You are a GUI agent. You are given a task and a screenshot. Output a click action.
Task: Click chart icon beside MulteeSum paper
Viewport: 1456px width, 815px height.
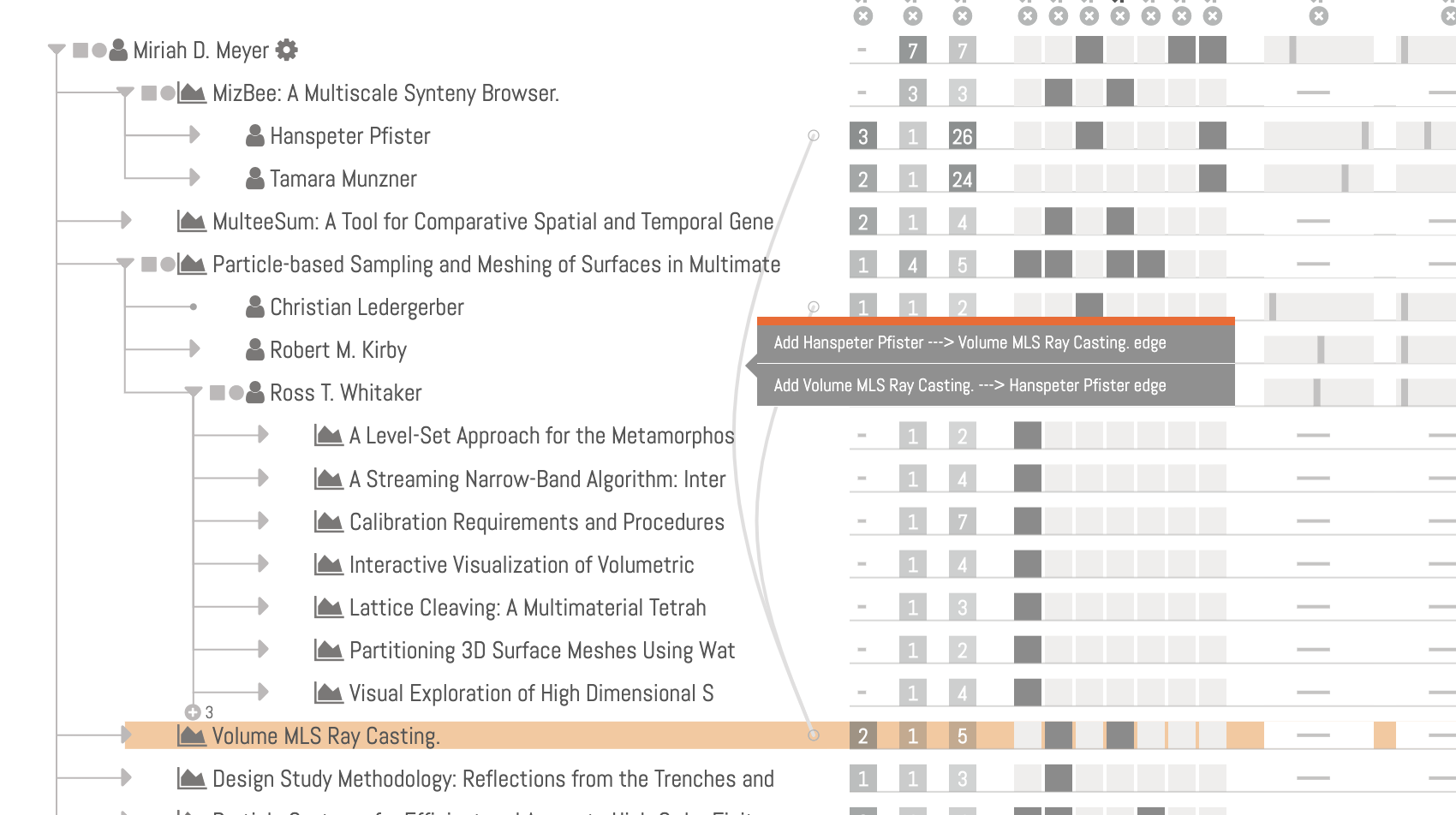[191, 221]
